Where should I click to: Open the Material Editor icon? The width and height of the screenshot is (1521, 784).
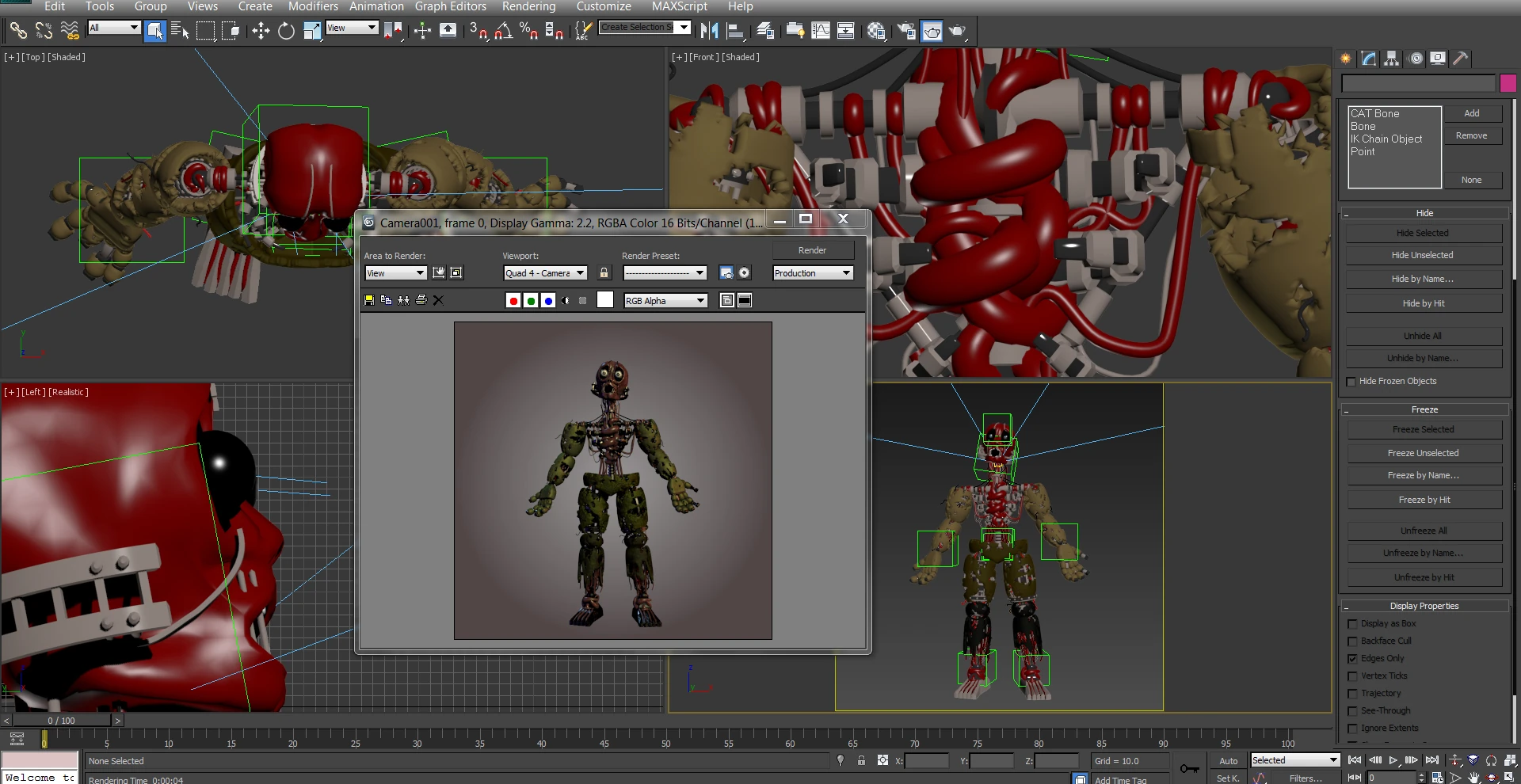[875, 31]
